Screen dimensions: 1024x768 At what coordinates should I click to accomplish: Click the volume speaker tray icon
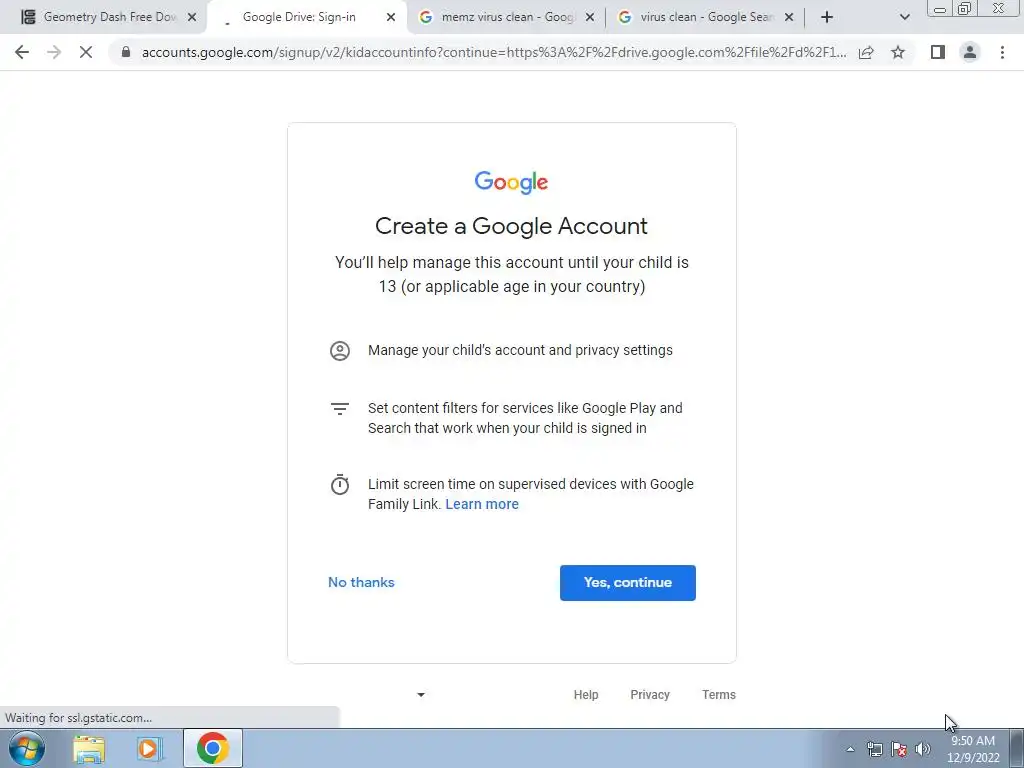[x=923, y=749]
